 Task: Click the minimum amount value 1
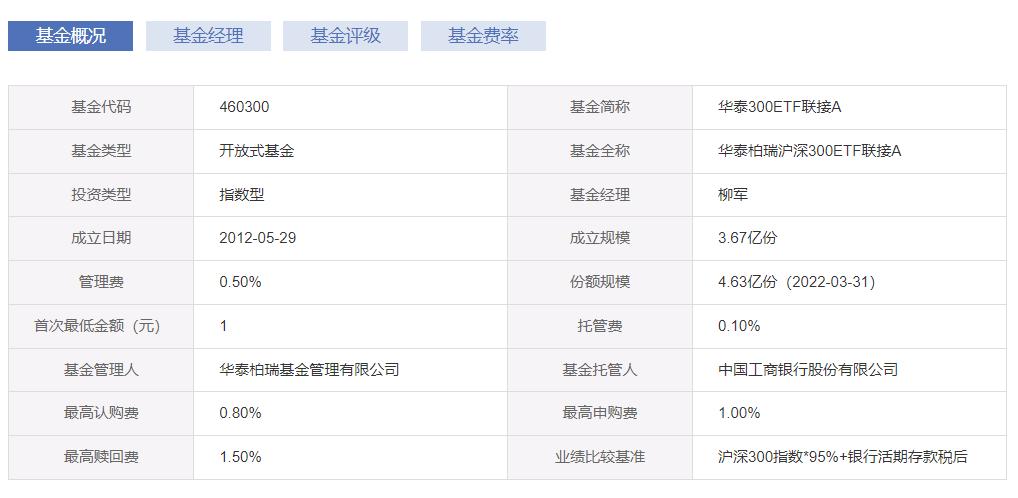pos(223,326)
